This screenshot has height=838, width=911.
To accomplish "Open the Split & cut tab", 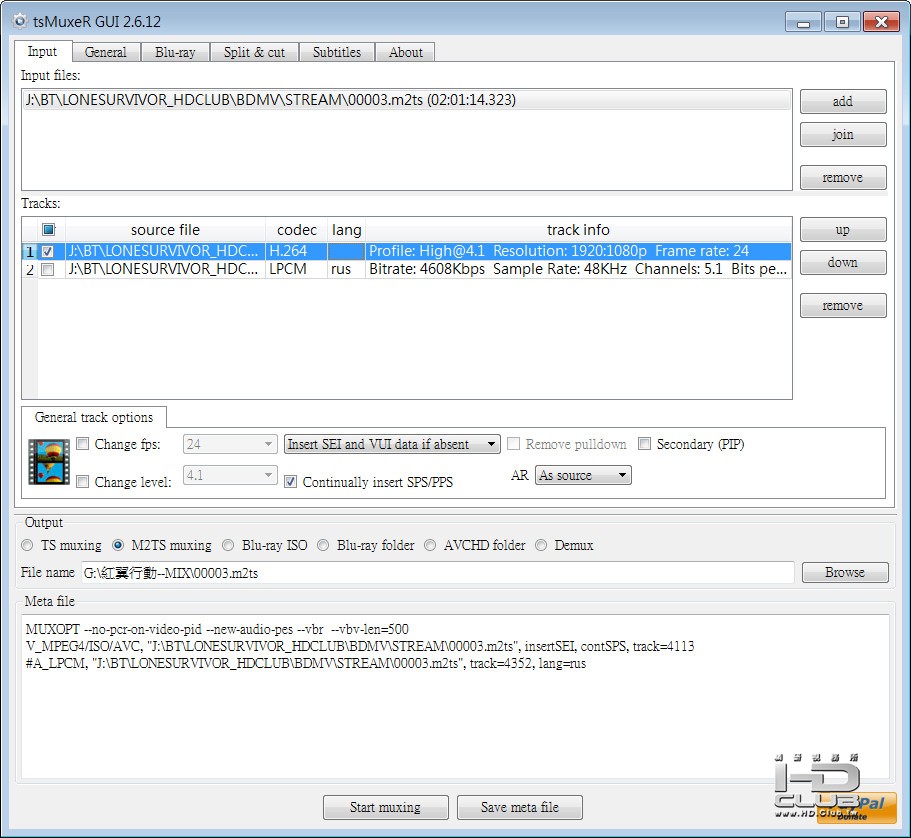I will tap(254, 52).
